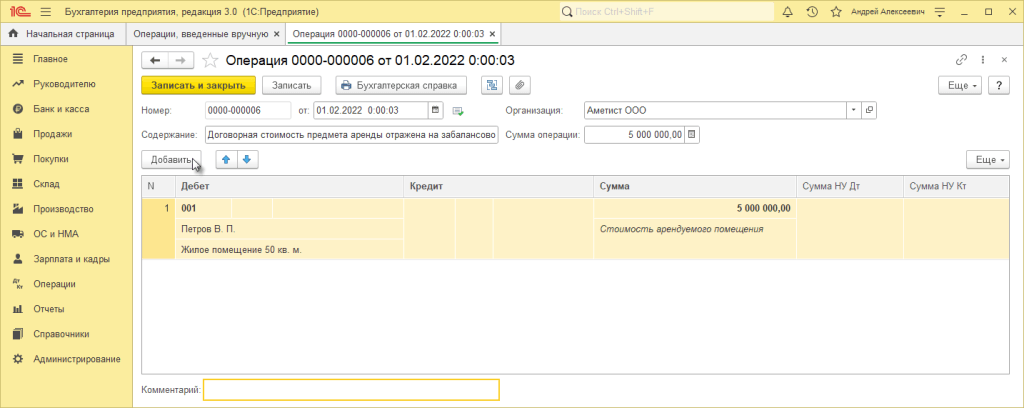1024x408 pixels.
Task: Click the paperclip attached files icon
Action: coord(520,85)
